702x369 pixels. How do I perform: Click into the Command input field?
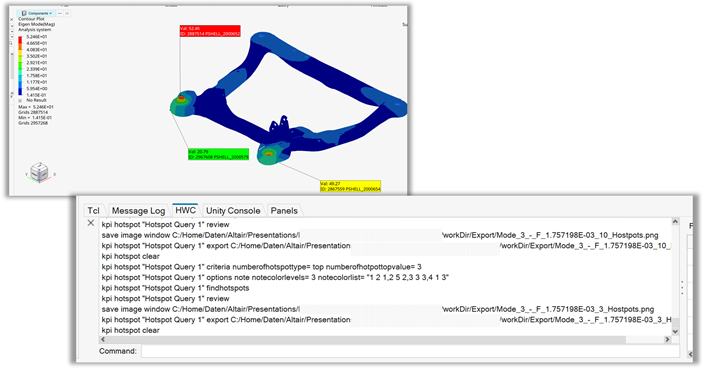410,351
